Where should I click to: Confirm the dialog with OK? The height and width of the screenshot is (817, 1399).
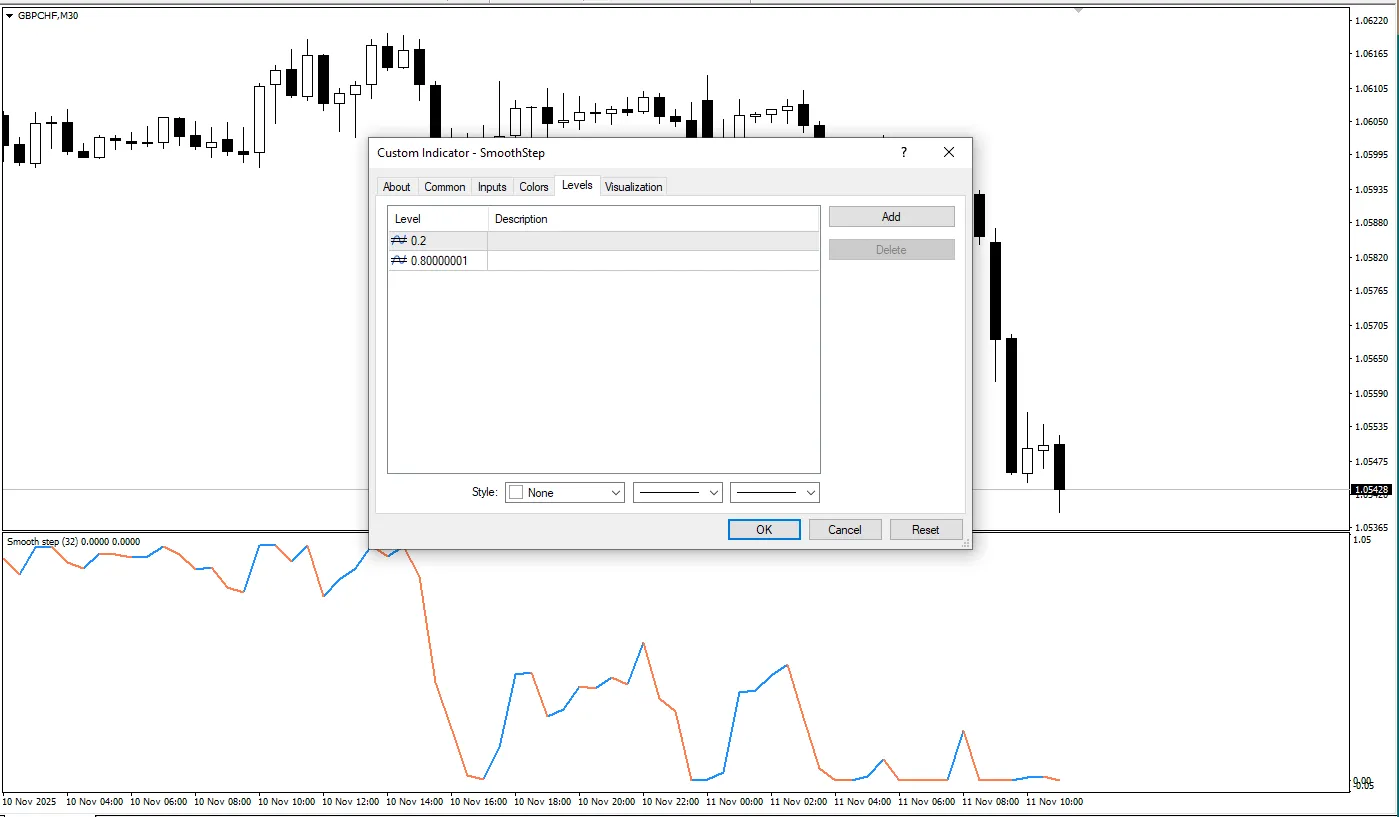click(x=764, y=530)
